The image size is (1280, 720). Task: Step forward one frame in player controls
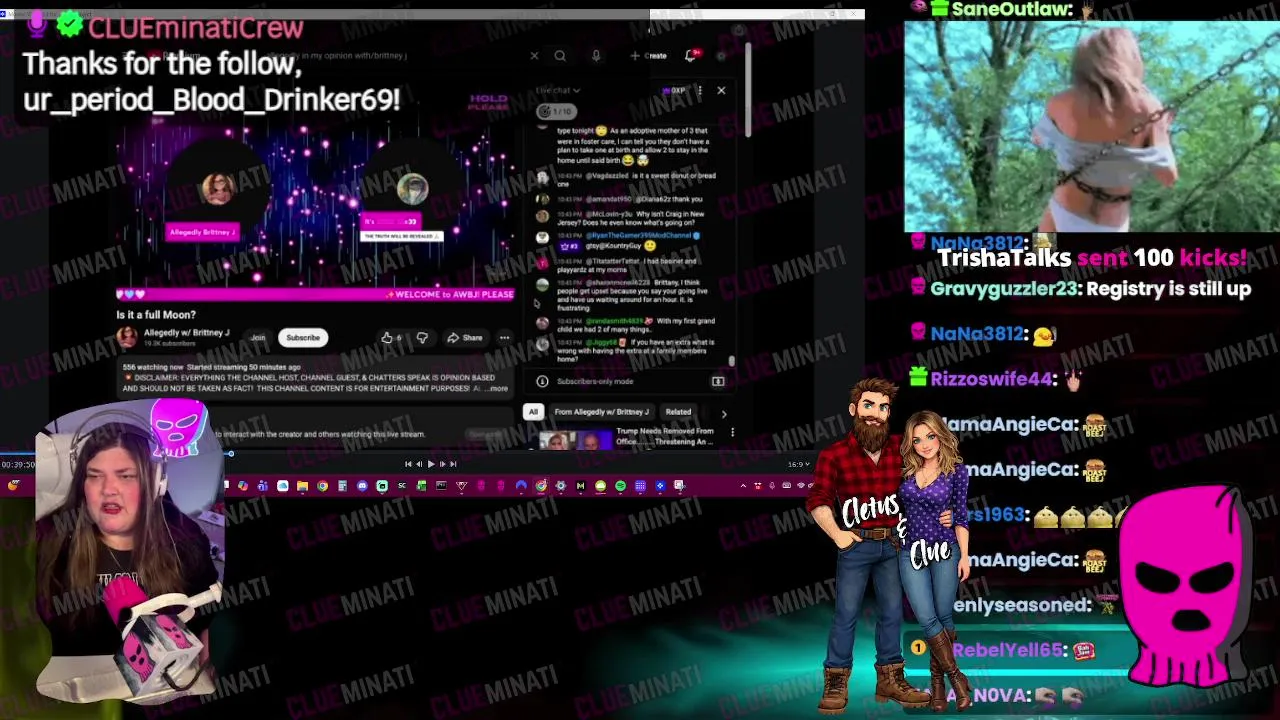(442, 464)
